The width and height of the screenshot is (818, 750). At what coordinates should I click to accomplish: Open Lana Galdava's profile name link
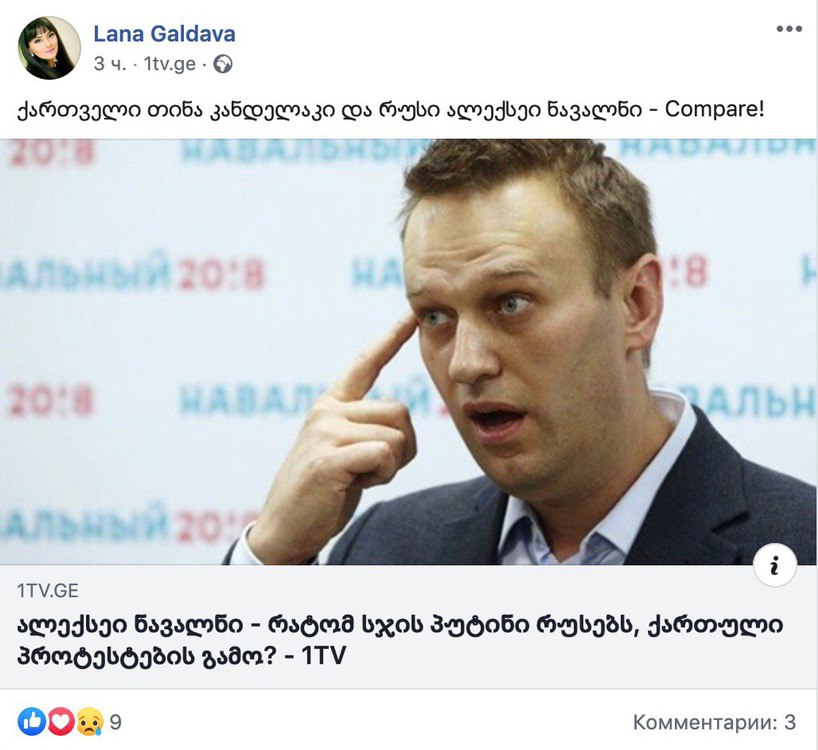click(164, 34)
